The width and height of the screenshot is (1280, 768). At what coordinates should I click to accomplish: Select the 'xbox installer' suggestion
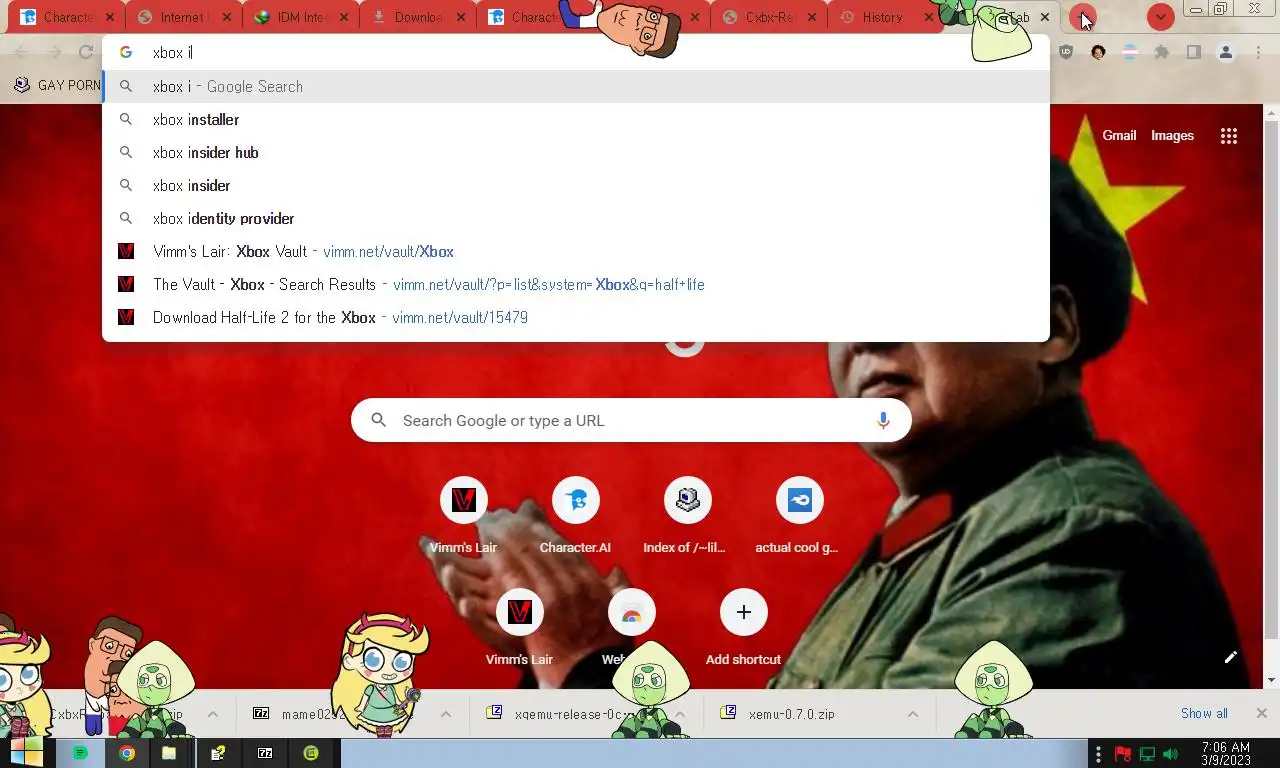pyautogui.click(x=576, y=119)
